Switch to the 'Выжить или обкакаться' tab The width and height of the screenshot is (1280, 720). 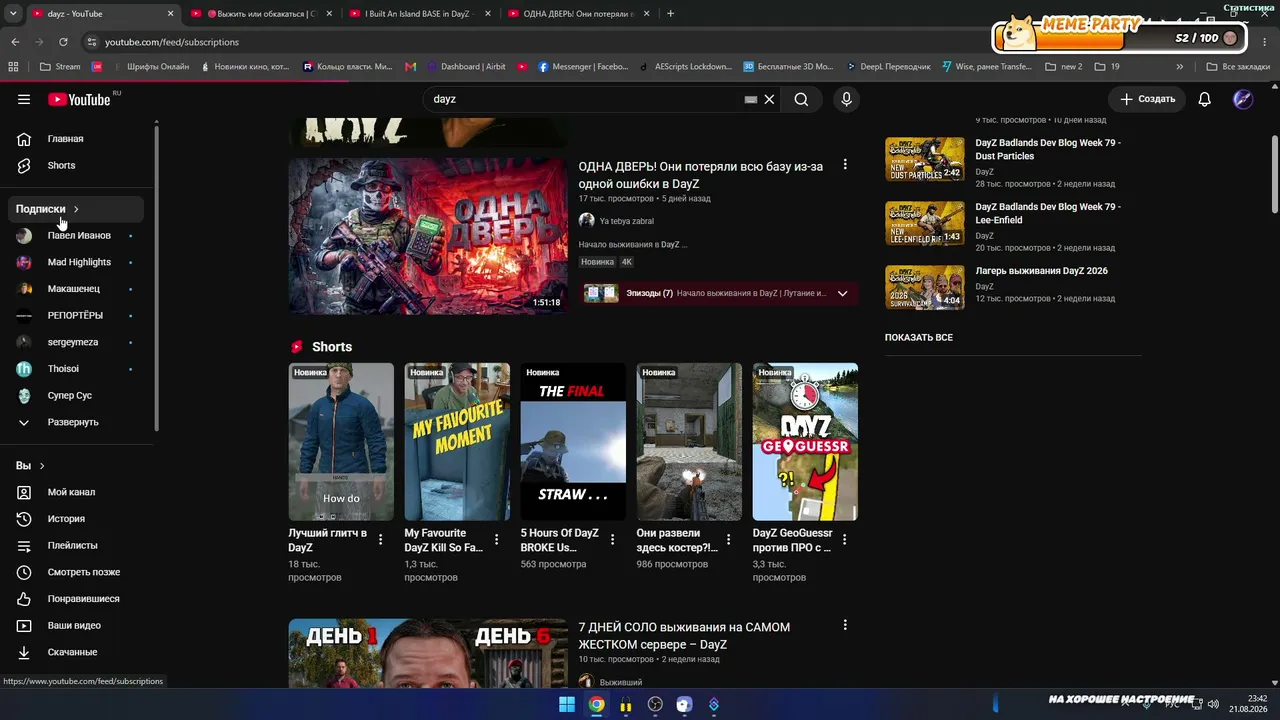coord(262,14)
